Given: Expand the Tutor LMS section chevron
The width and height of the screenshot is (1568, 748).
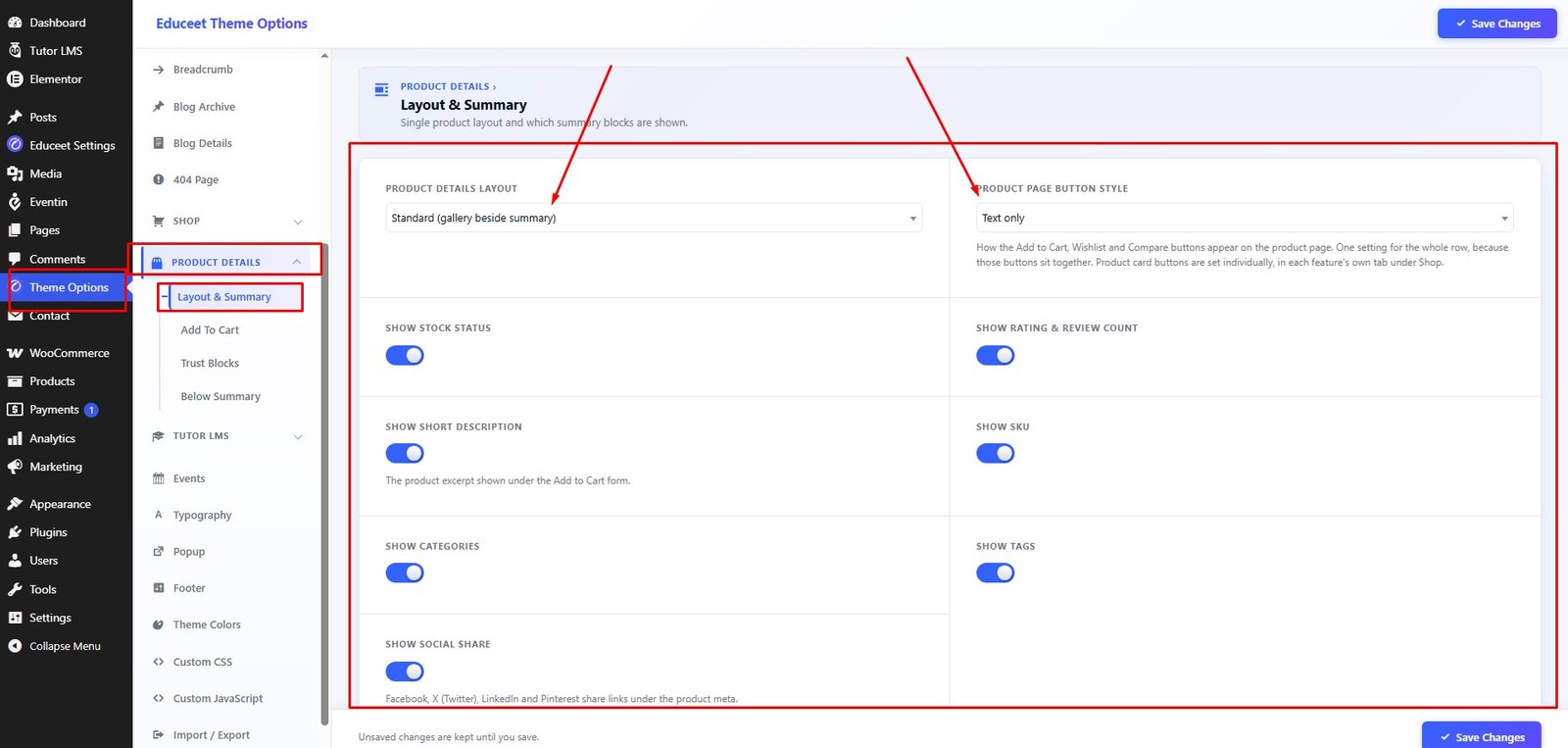Looking at the screenshot, I should pyautogui.click(x=298, y=437).
